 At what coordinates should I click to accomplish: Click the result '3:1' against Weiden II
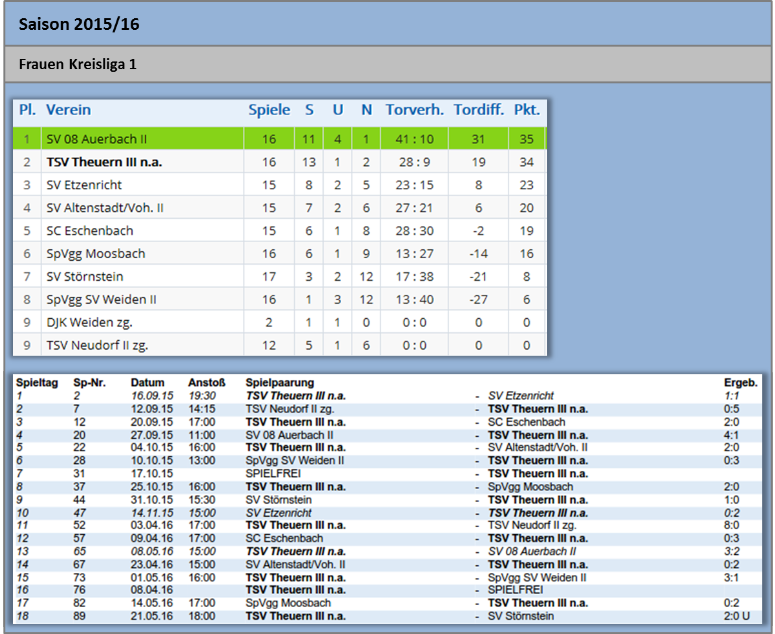coord(732,578)
